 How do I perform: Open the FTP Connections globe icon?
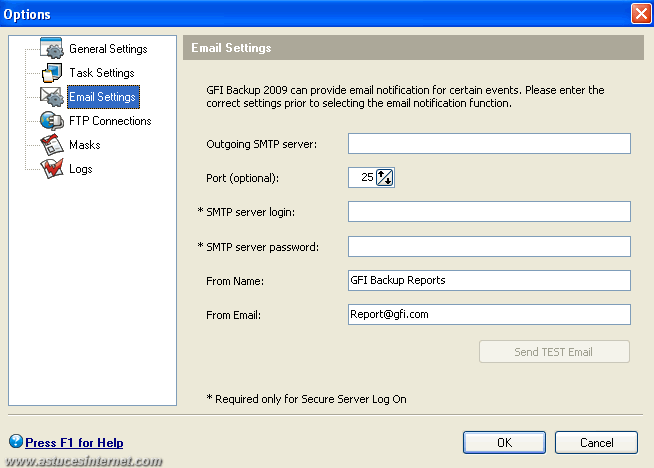pyautogui.click(x=52, y=121)
